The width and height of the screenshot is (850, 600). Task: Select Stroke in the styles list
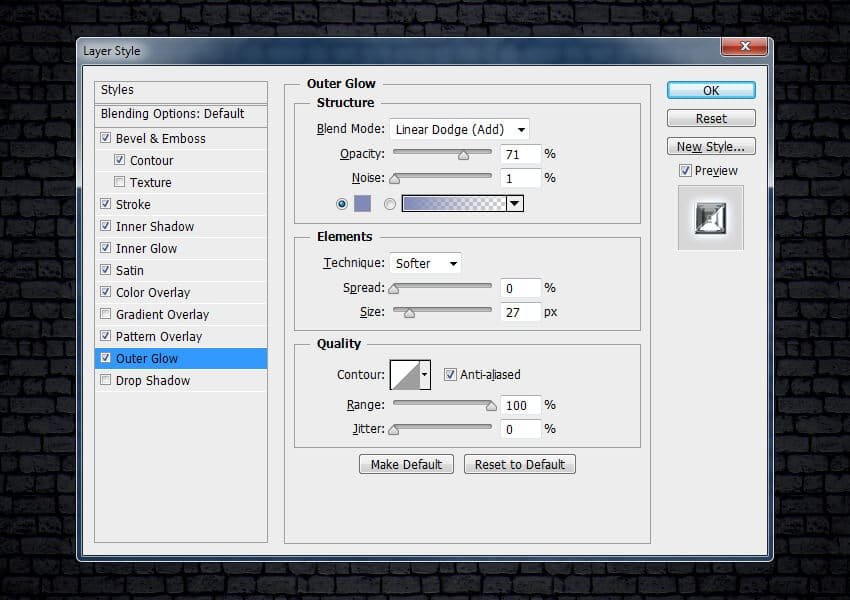point(133,205)
